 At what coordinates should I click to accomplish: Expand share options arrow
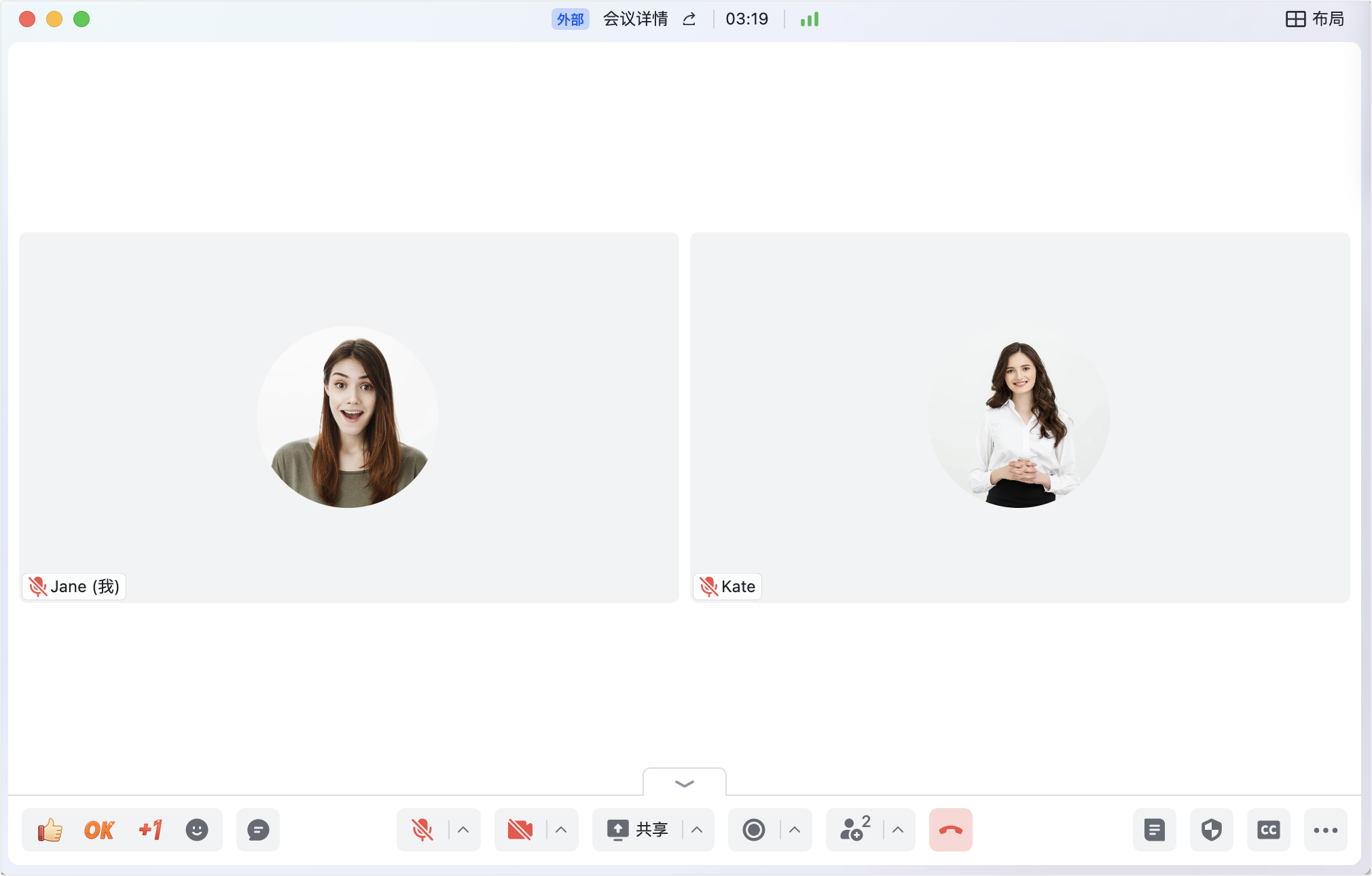(697, 830)
